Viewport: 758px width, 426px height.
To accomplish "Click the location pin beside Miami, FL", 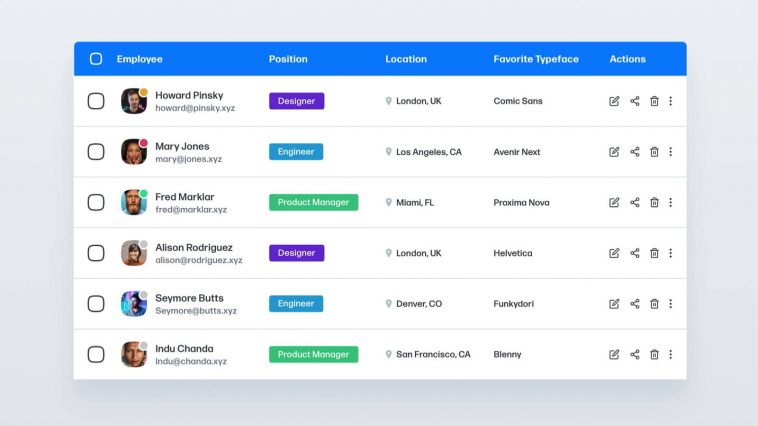I will (x=388, y=202).
